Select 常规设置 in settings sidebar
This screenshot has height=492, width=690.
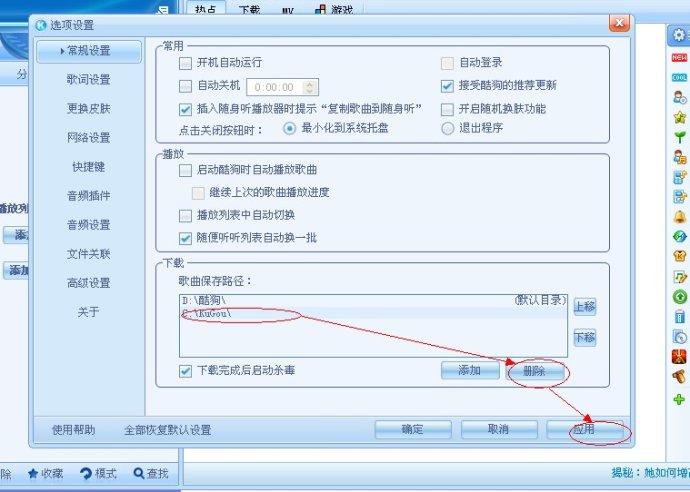click(x=89, y=51)
